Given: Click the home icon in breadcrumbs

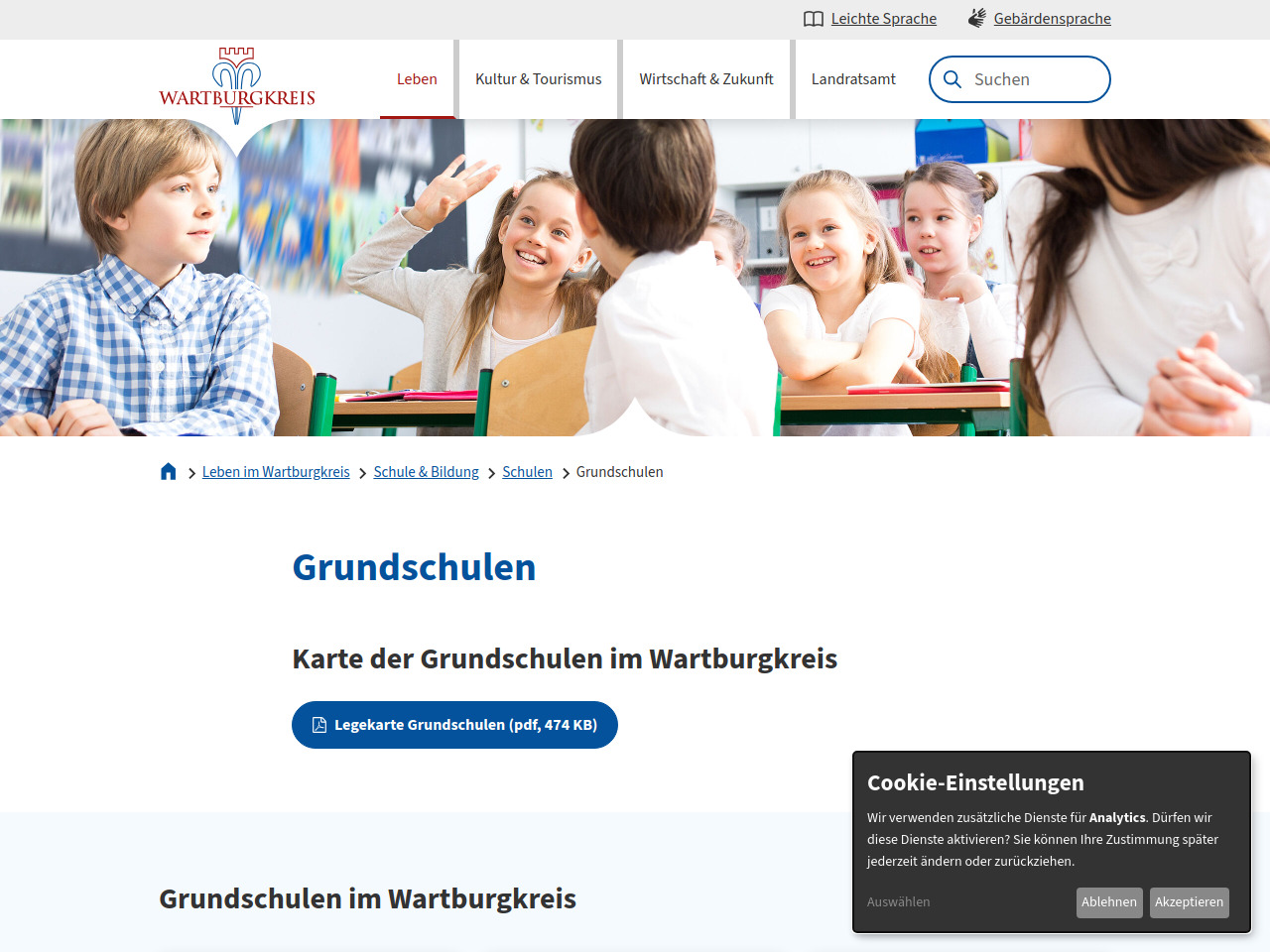Looking at the screenshot, I should tap(169, 472).
